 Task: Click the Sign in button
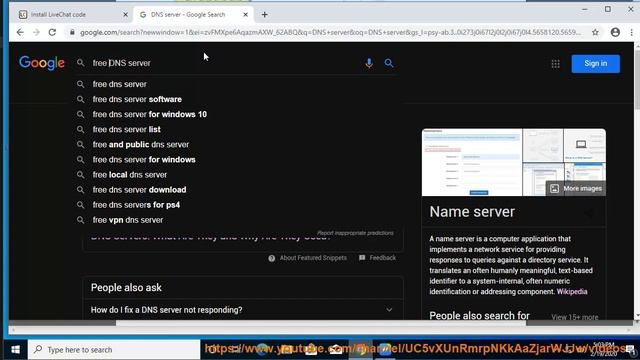[x=596, y=64]
